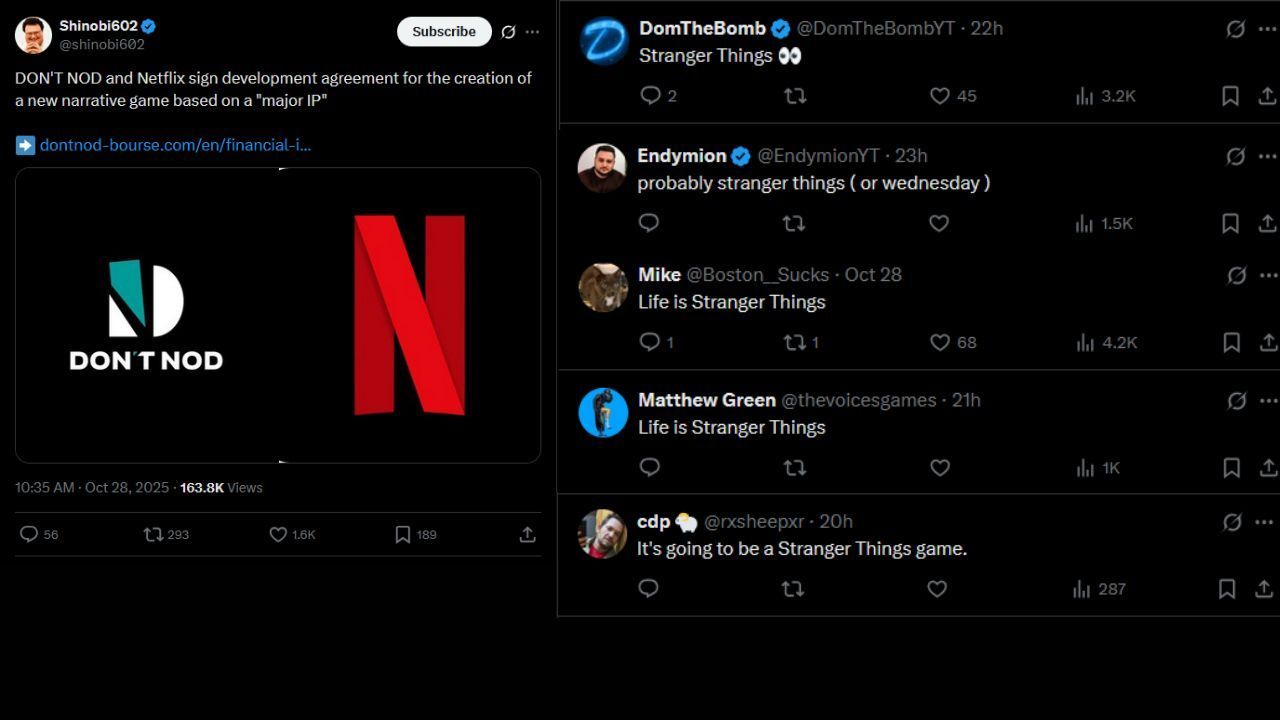
Task: Repost Endymion's reply
Action: (794, 224)
